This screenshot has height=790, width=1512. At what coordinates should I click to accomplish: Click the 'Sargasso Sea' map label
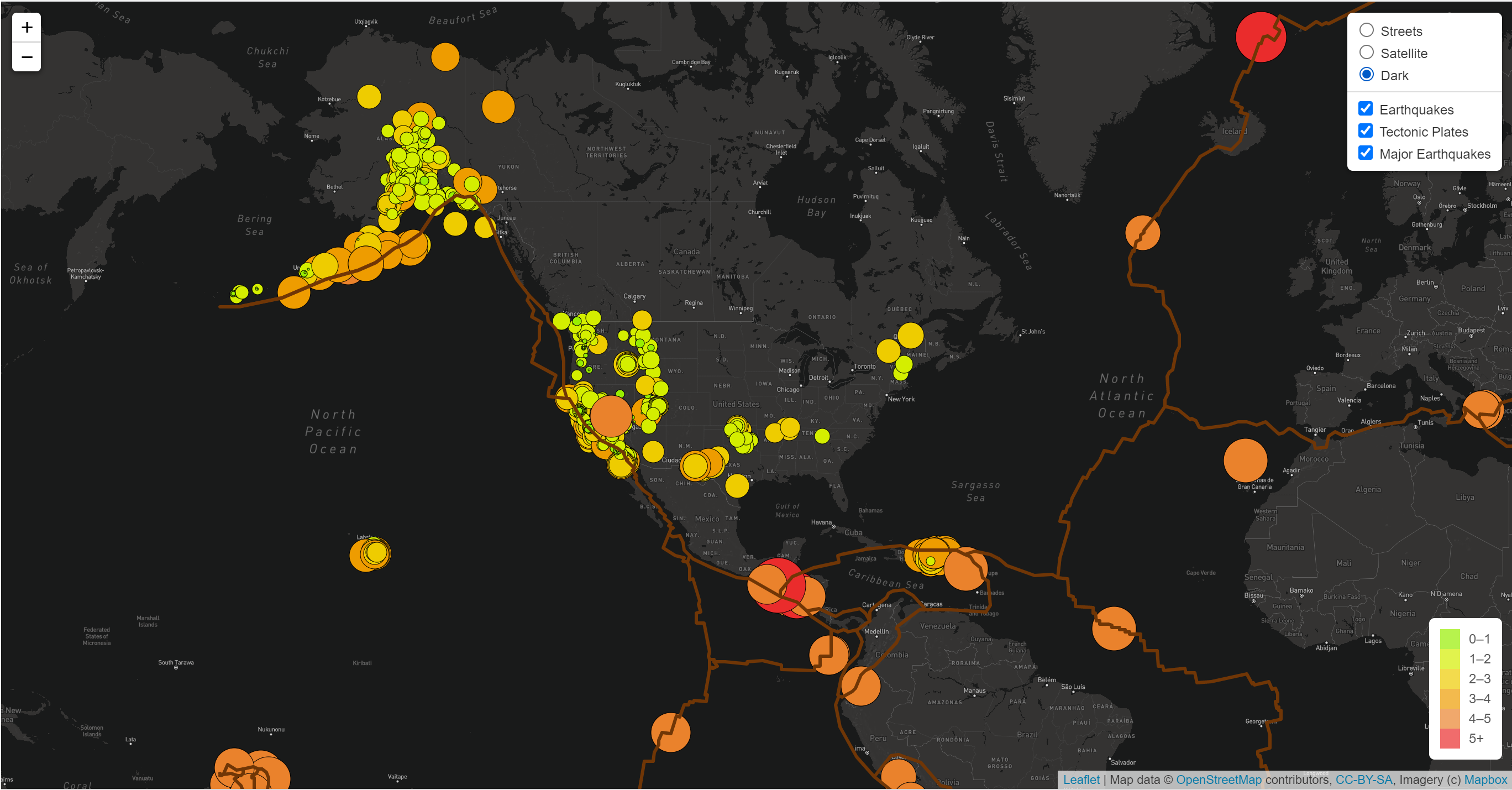click(975, 491)
